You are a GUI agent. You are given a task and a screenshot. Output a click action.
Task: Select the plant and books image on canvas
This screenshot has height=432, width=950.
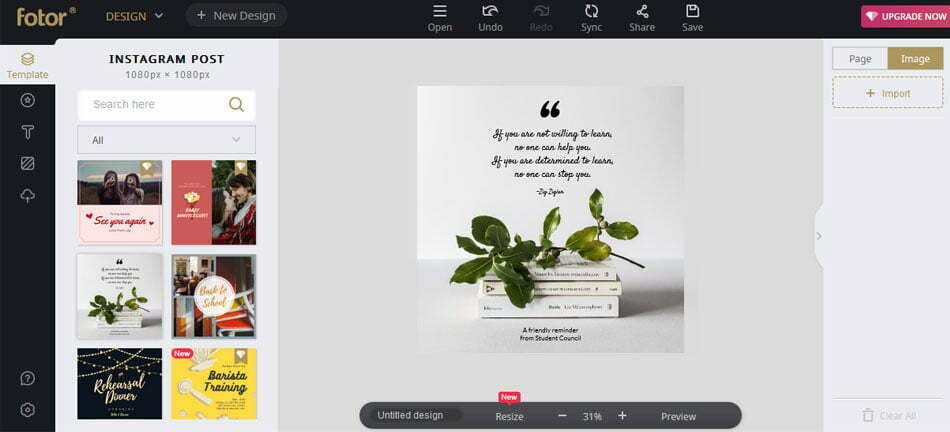548,254
